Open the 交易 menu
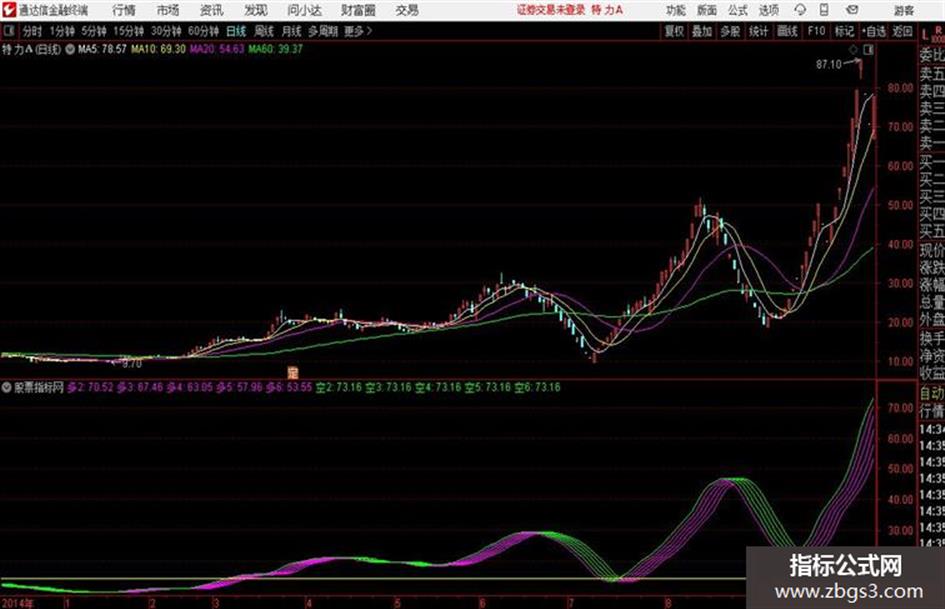Viewport: 945px width, 609px height. pyautogui.click(x=407, y=10)
